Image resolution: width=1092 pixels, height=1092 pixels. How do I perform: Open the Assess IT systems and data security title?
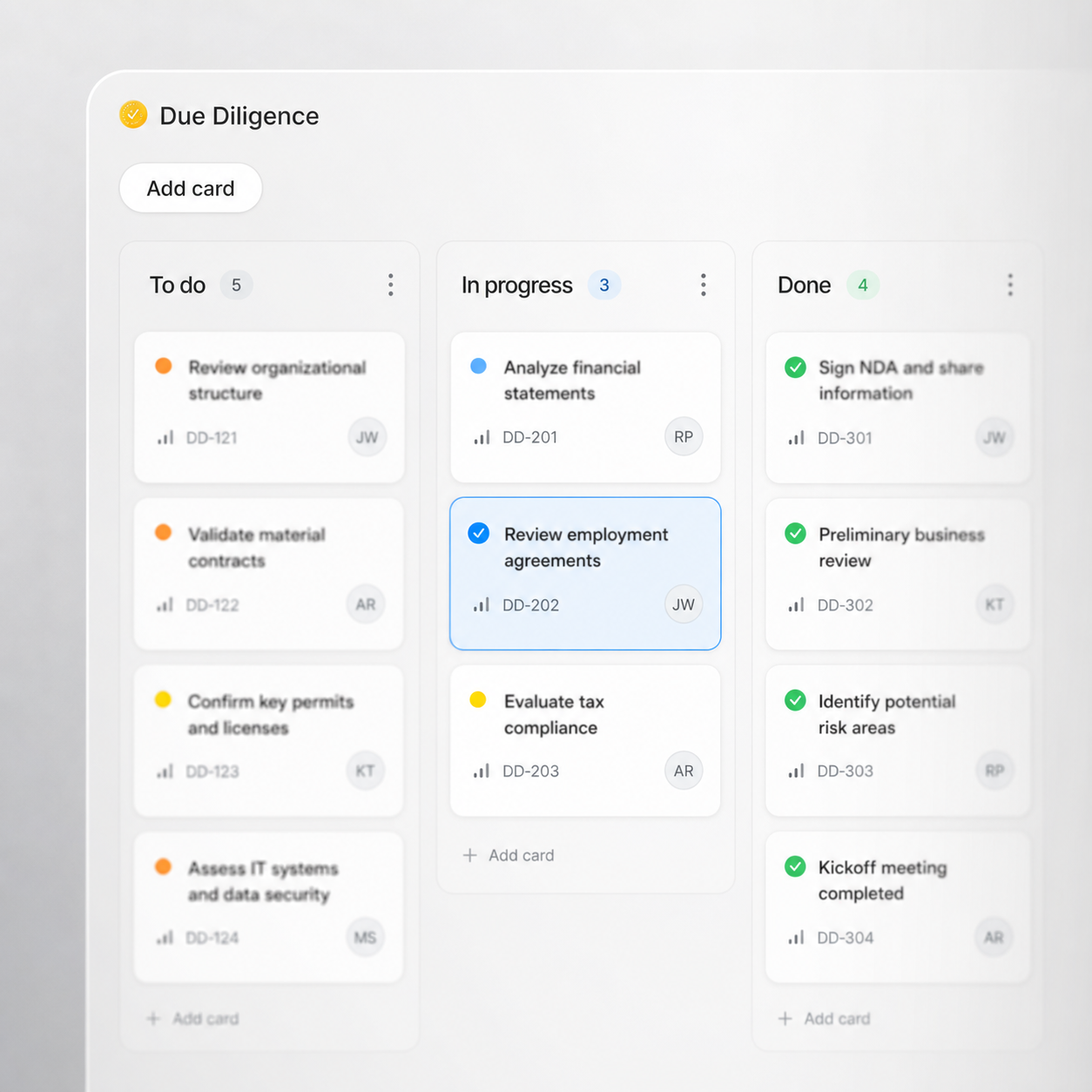[263, 881]
